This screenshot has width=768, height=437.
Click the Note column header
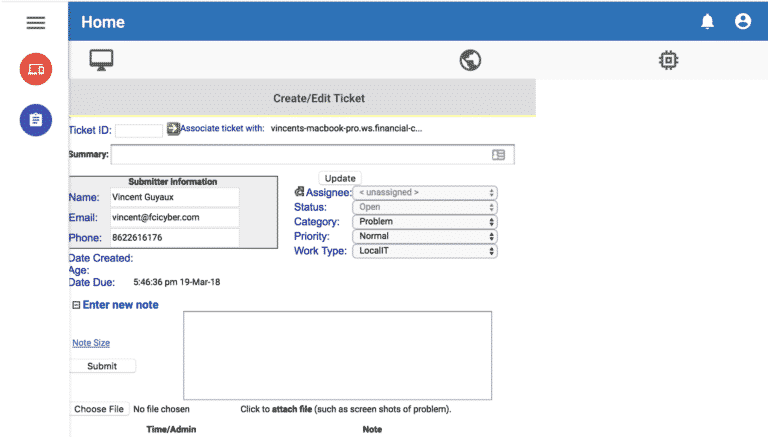coord(372,429)
